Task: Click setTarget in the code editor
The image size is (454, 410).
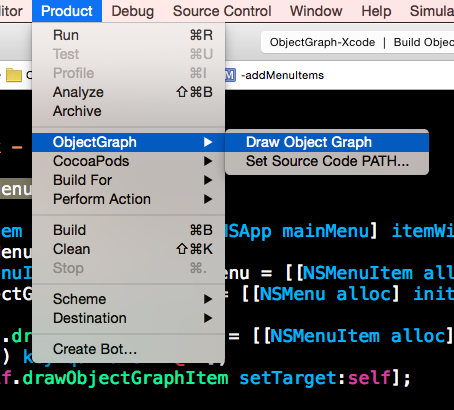Action: click(x=289, y=378)
